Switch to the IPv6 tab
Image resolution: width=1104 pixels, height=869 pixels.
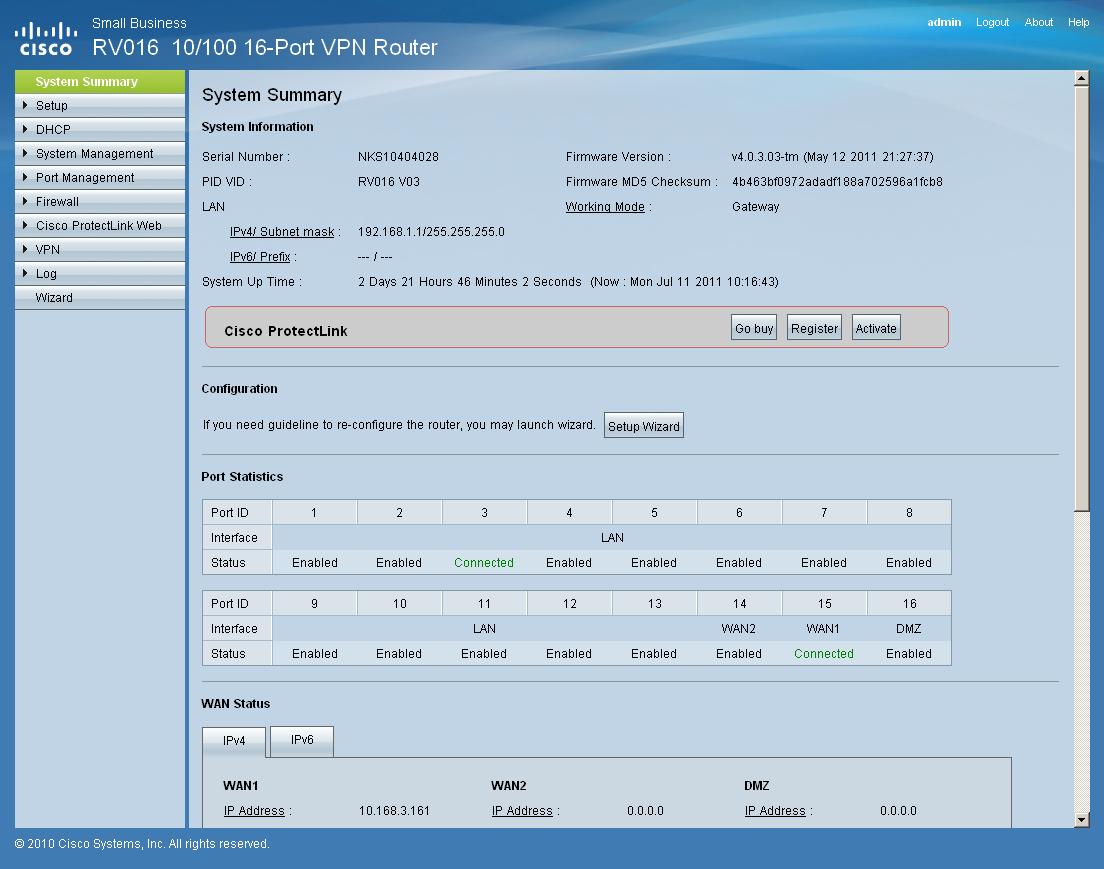(x=302, y=740)
